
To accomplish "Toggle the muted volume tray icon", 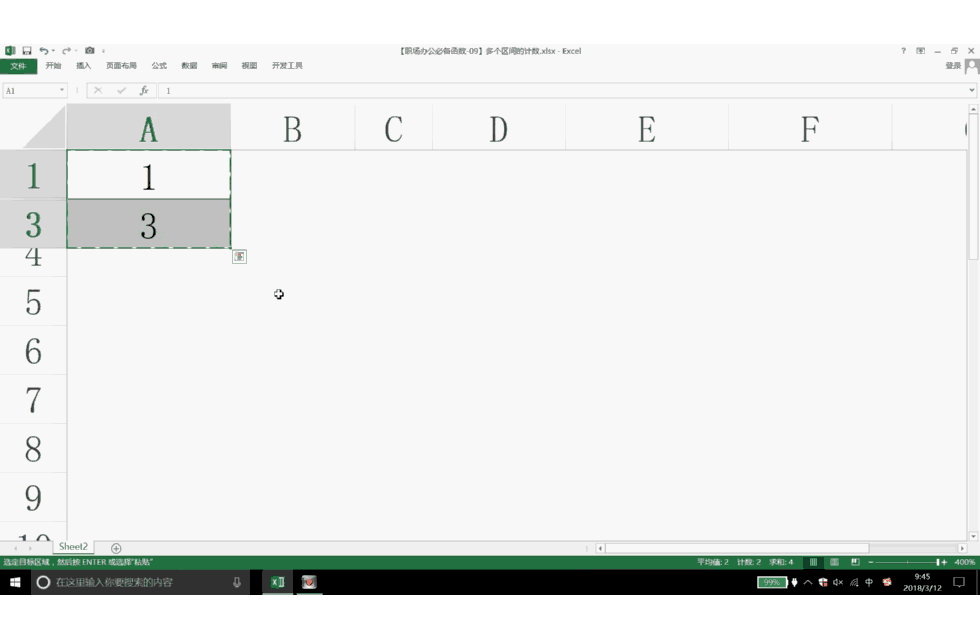I will (838, 582).
